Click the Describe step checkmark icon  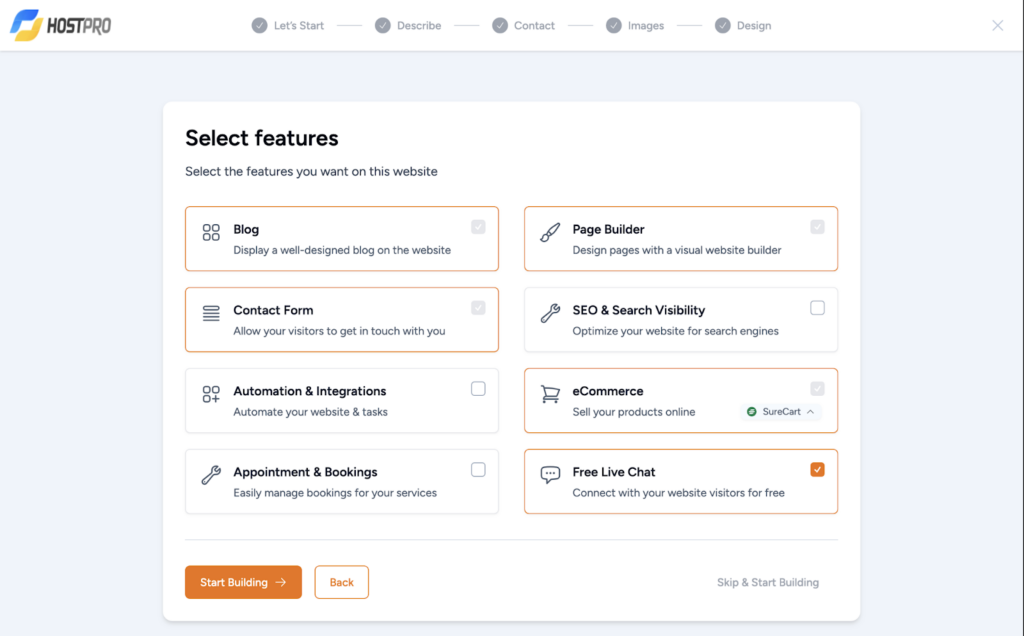click(383, 25)
